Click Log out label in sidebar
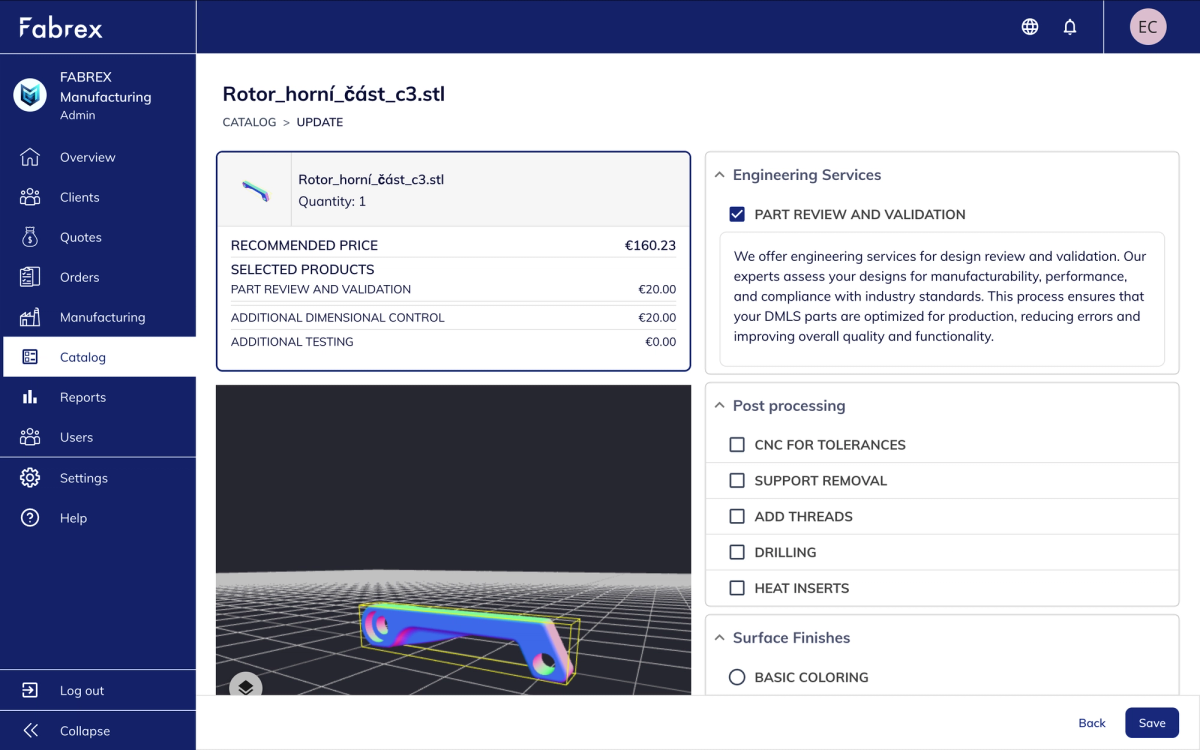1200x750 pixels. pyautogui.click(x=82, y=691)
